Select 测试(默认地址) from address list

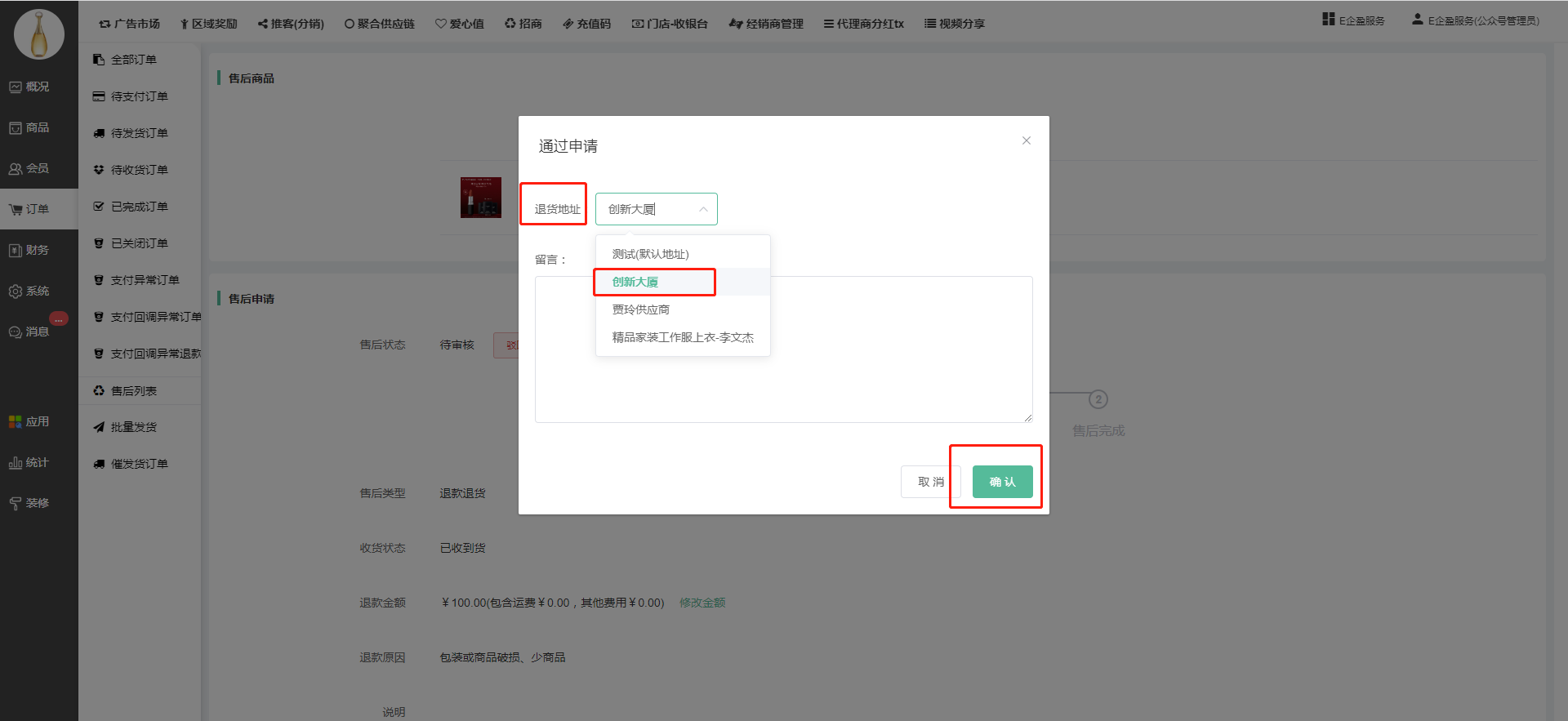(650, 254)
